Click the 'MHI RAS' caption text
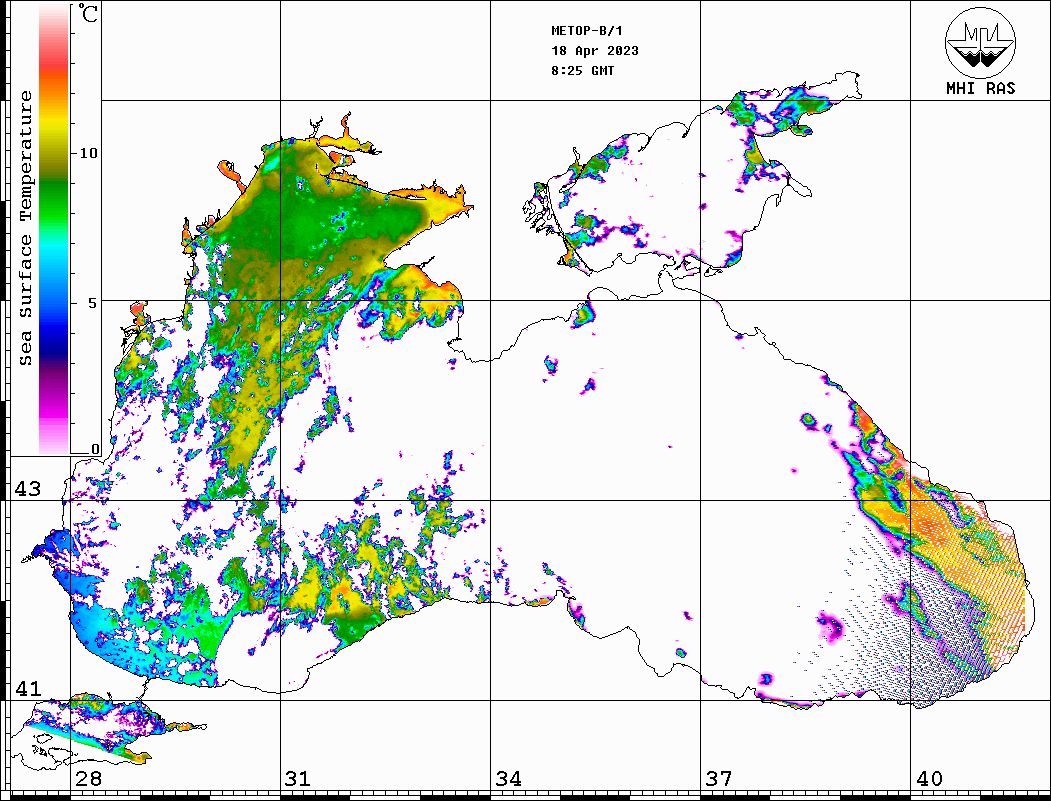The image size is (1051, 801). [x=980, y=88]
